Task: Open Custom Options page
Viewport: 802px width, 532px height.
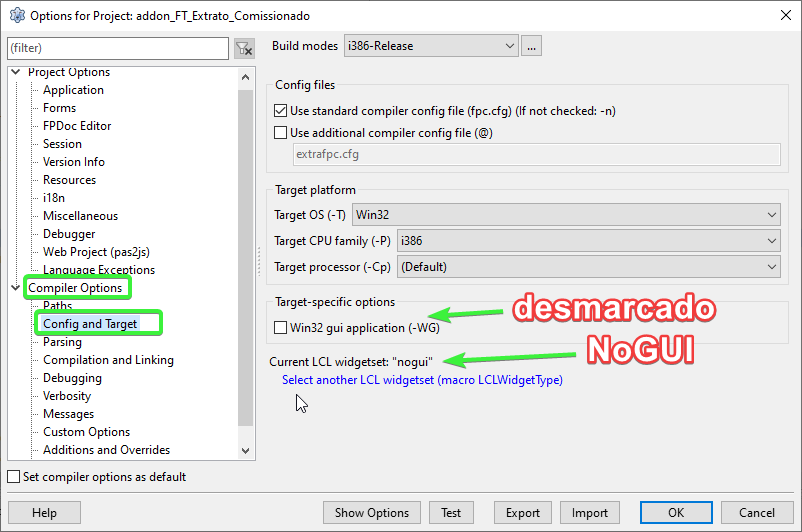Action: 86,432
